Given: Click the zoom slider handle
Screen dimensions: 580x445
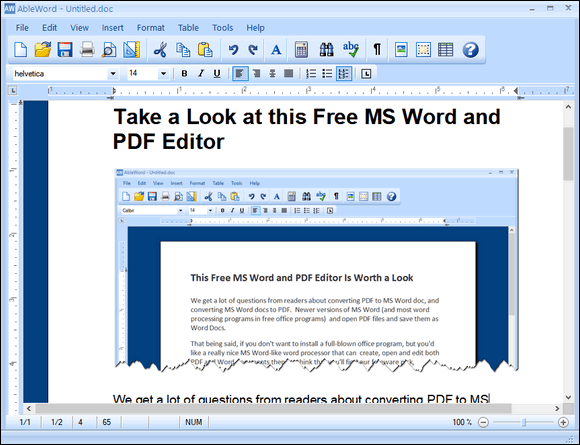Looking at the screenshot, I should click(524, 422).
